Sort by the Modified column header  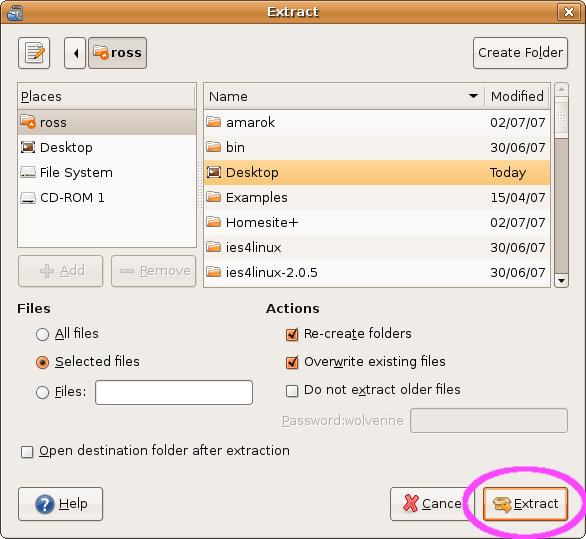pyautogui.click(x=517, y=96)
